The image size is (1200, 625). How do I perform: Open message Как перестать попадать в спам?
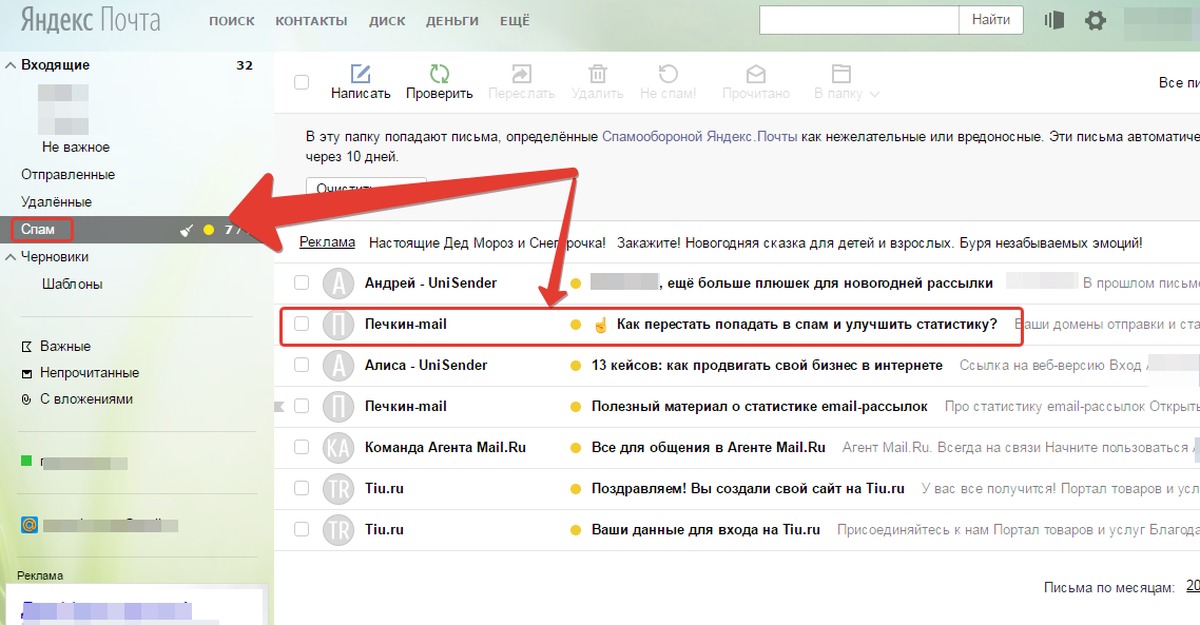pos(806,324)
